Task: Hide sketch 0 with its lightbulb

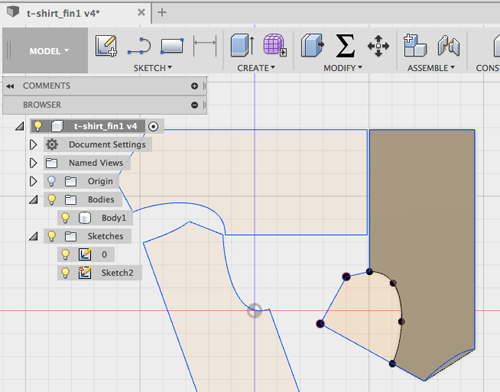Action: click(x=65, y=255)
